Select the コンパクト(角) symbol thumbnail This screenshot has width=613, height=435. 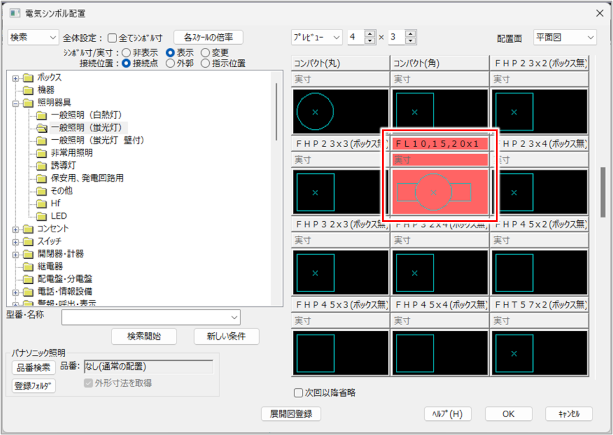(438, 110)
